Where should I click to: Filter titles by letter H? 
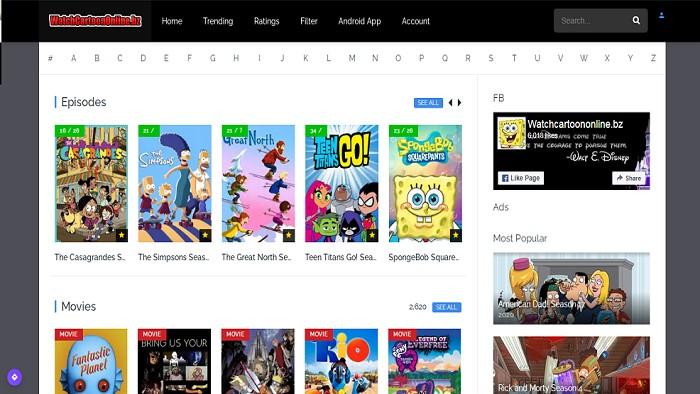pyautogui.click(x=236, y=58)
